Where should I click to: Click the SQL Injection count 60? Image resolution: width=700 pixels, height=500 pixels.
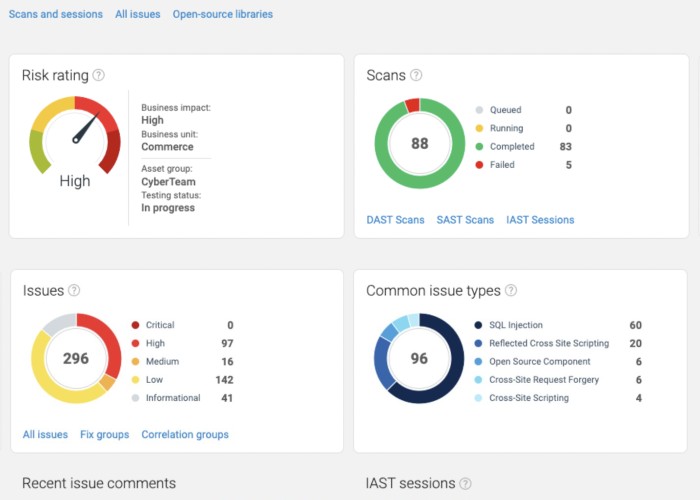pyautogui.click(x=636, y=325)
